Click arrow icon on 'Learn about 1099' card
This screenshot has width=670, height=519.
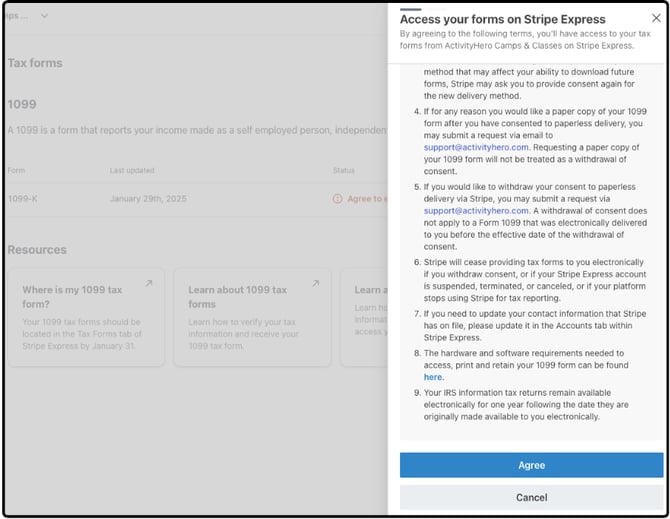314,284
